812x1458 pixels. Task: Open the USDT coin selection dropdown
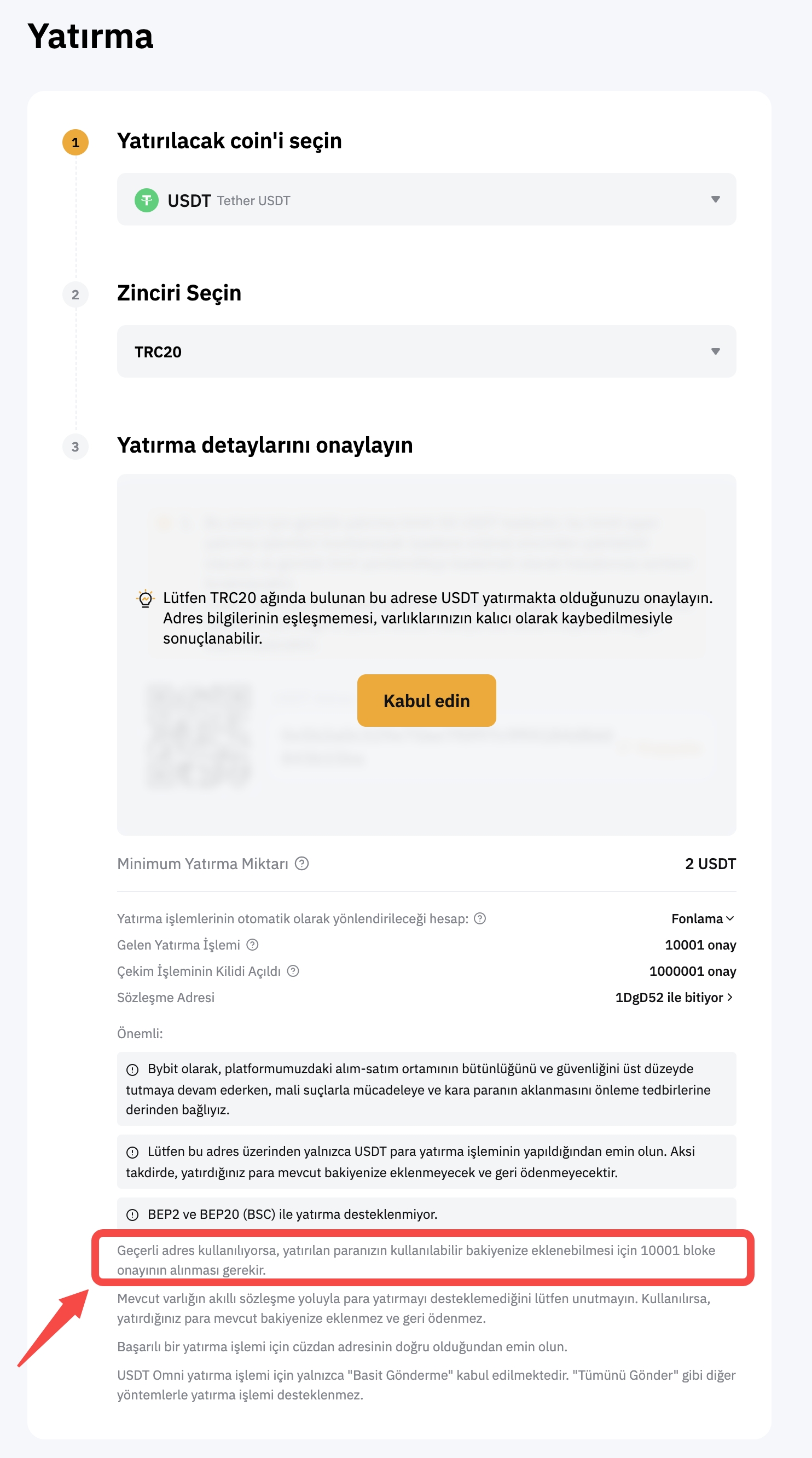coord(426,200)
